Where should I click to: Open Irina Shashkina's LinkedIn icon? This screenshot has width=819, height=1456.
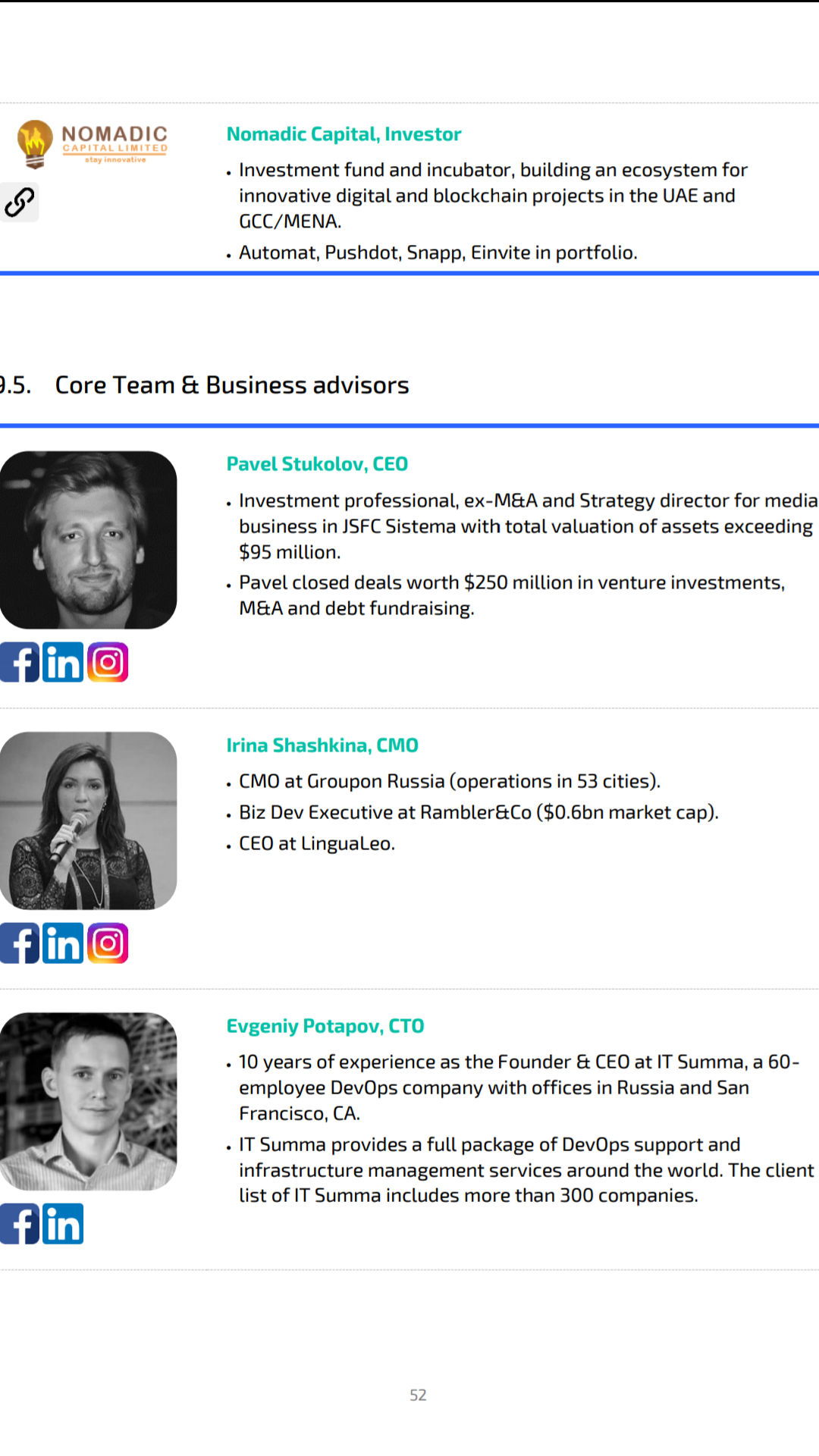63,943
